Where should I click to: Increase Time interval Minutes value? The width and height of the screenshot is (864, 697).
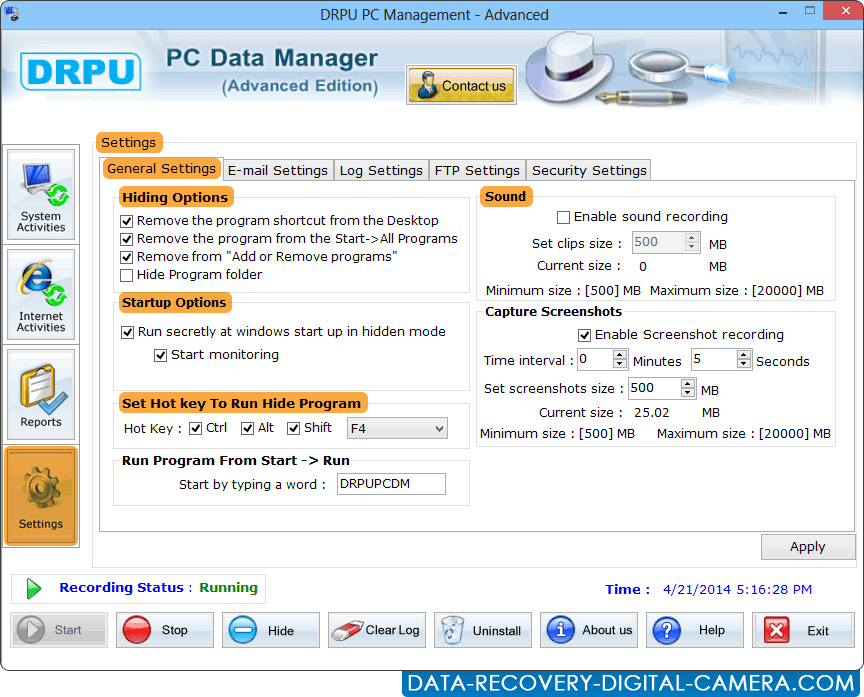(620, 355)
